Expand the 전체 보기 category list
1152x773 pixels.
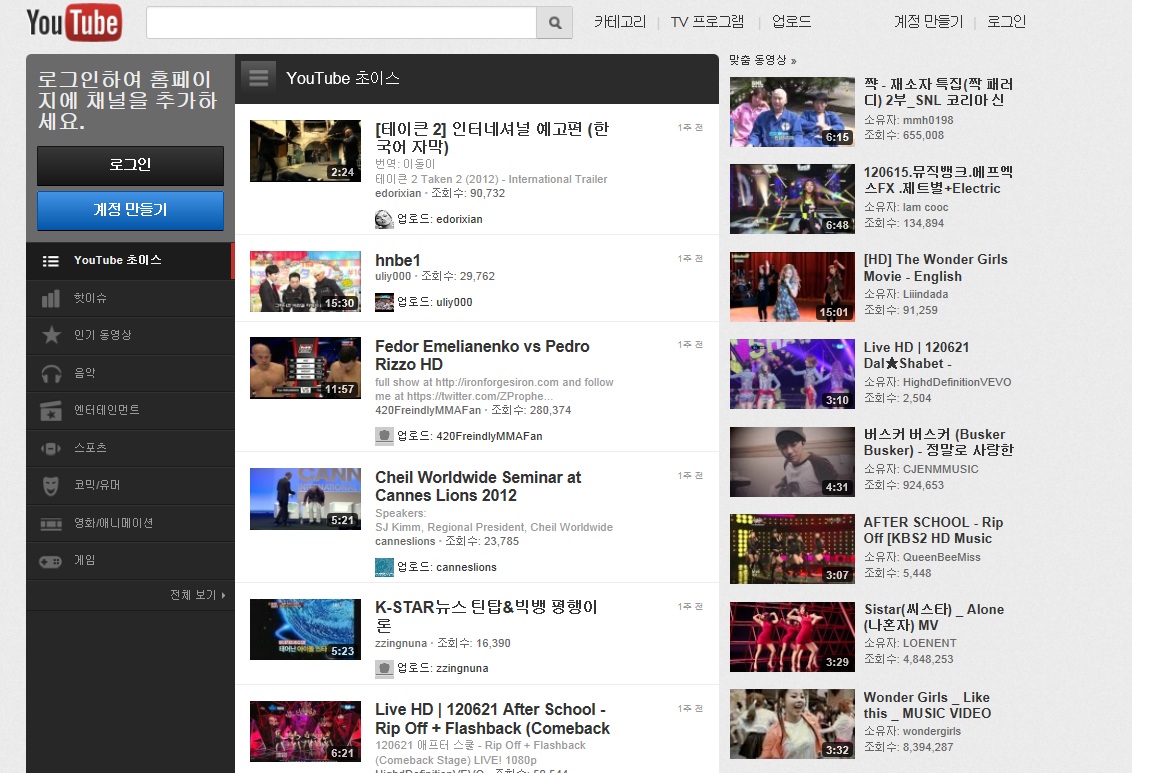coord(197,595)
